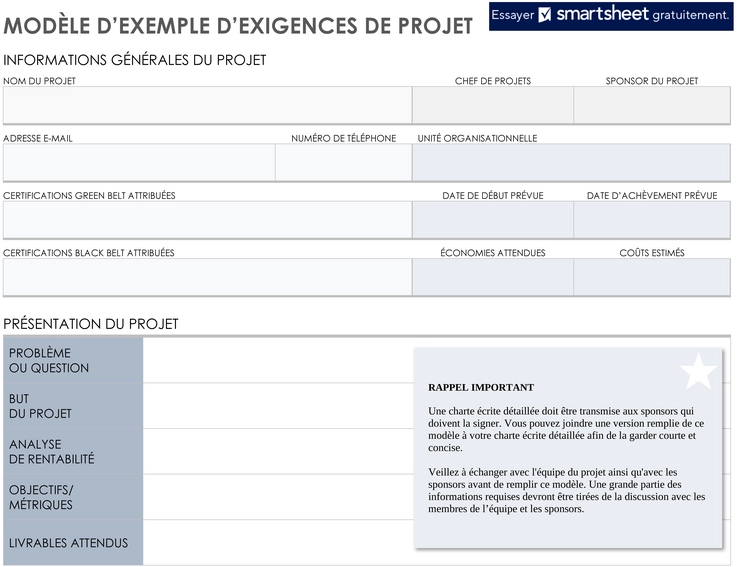Click the Sponsor du projet label

click(x=652, y=81)
